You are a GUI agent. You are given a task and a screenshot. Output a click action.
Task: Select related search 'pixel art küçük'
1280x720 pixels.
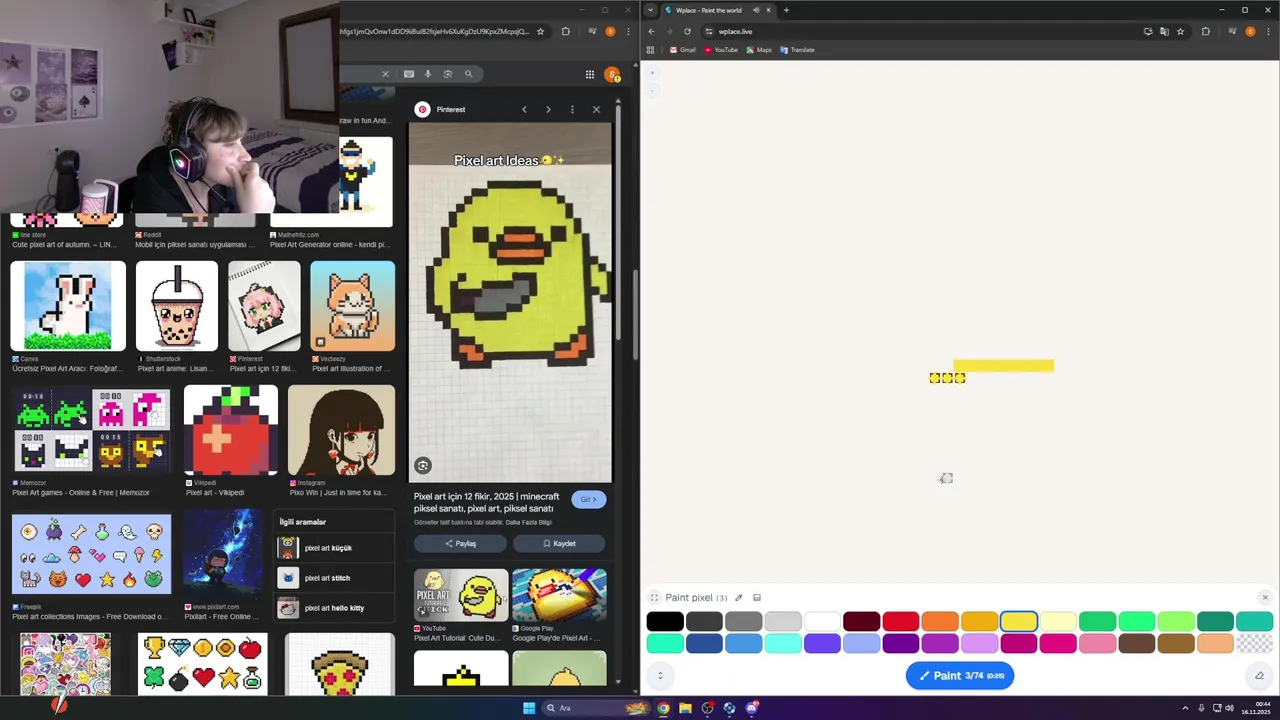(x=334, y=548)
